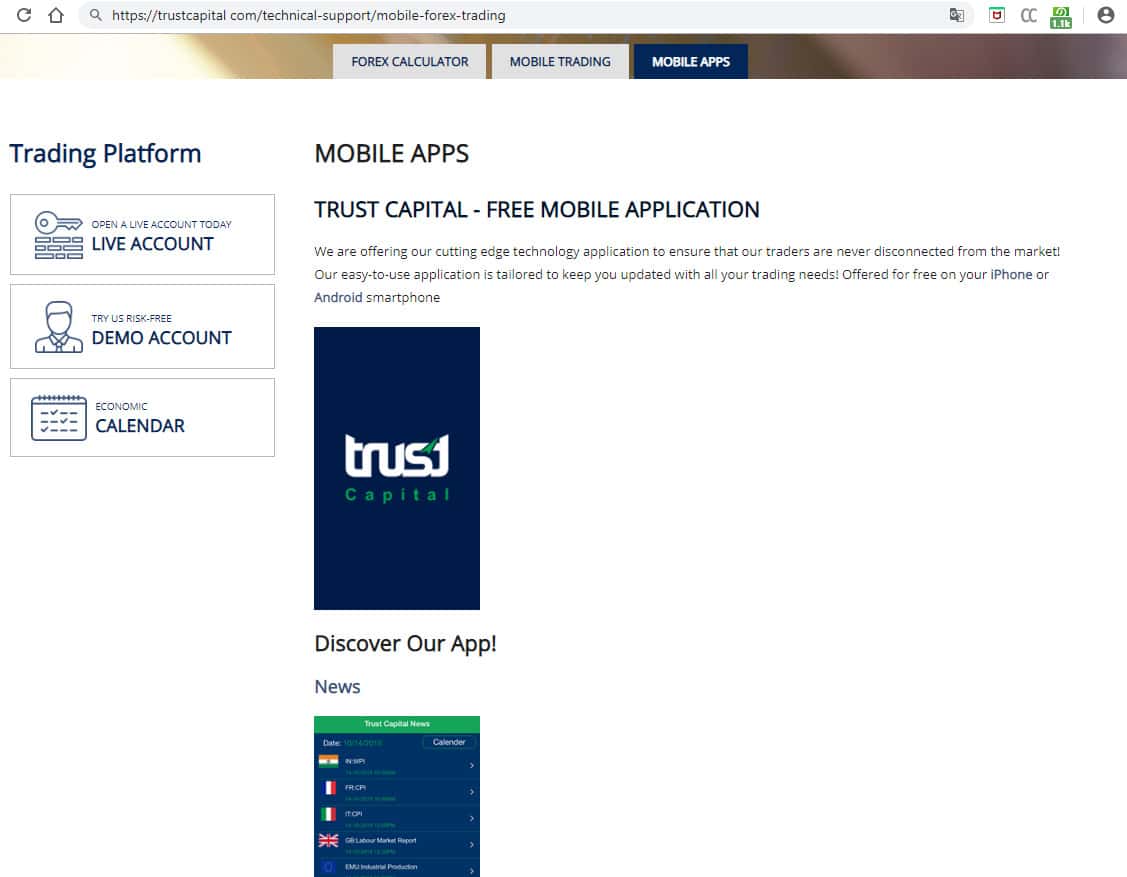Expand the EMU Industrial Production chevron
Viewport: 1127px width, 877px height.
(x=472, y=871)
